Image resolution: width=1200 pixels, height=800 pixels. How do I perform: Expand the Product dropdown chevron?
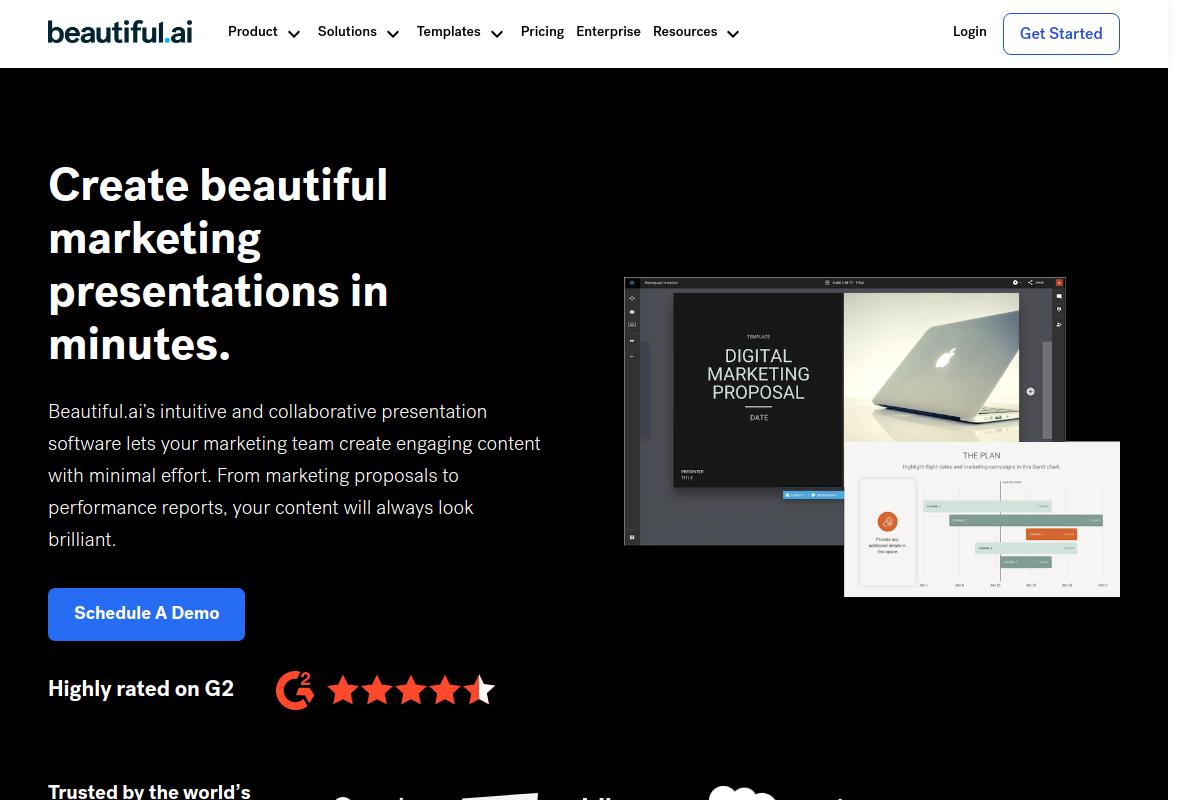tap(294, 34)
